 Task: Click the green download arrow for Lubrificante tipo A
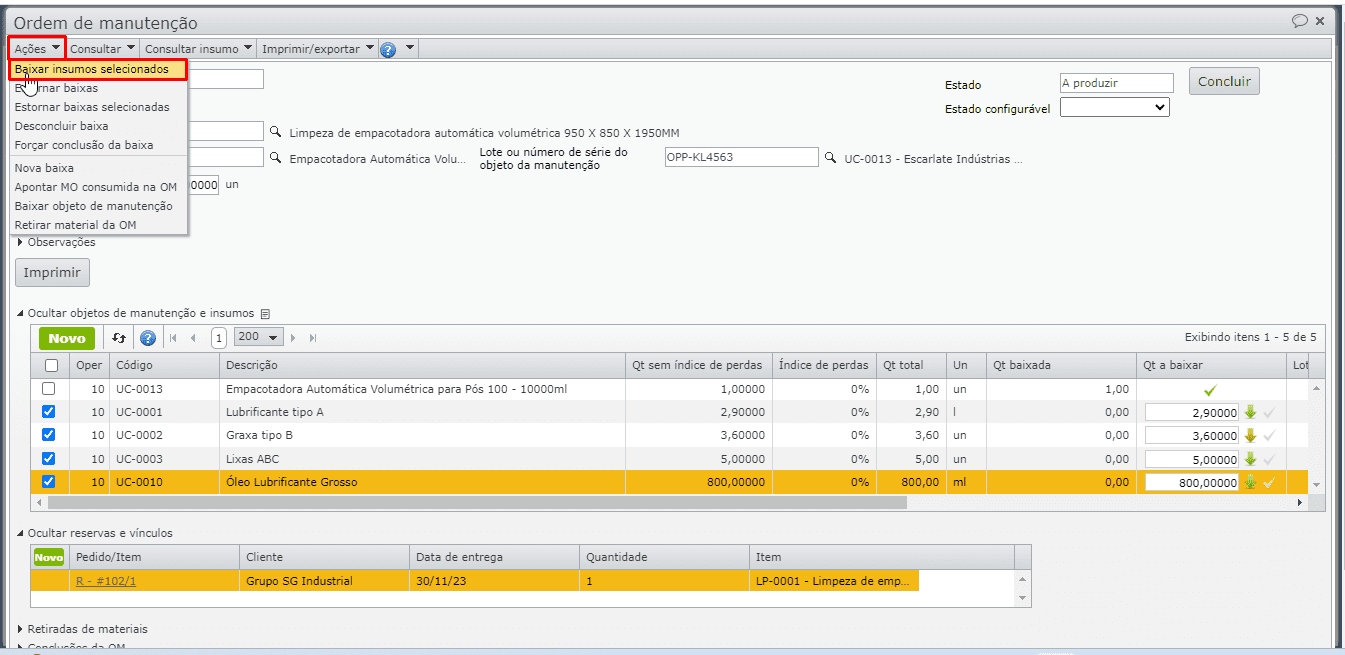[x=1250, y=412]
